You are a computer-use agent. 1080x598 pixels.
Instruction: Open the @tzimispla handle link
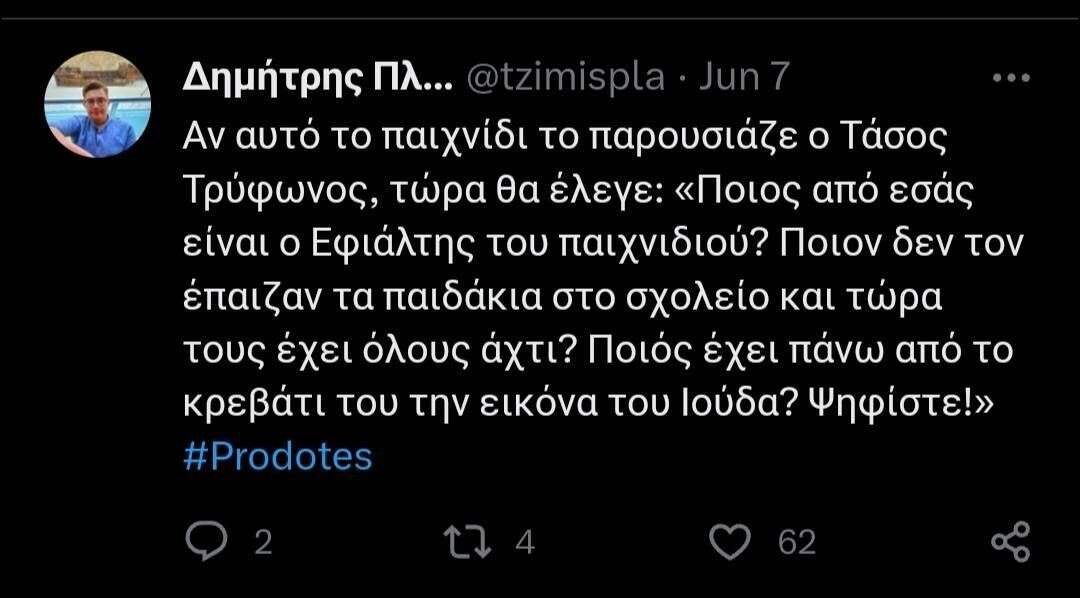coord(566,78)
